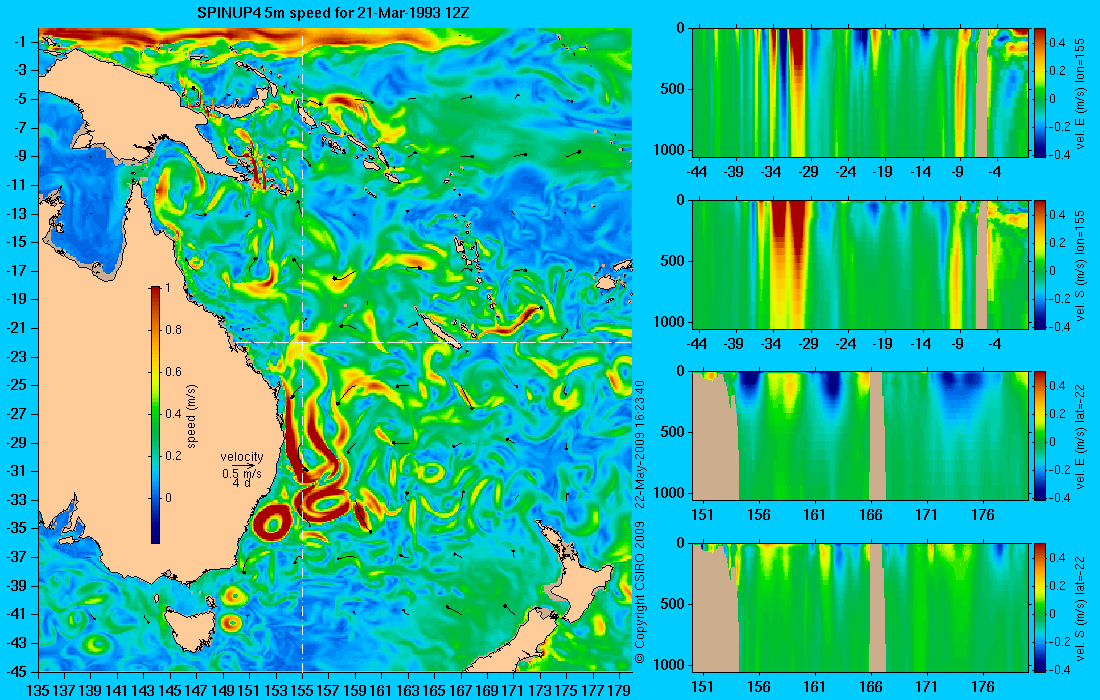Image resolution: width=1100 pixels, height=700 pixels.
Task: Select the colorbar of the vel. S lat=-22 panel
Action: [1040, 607]
